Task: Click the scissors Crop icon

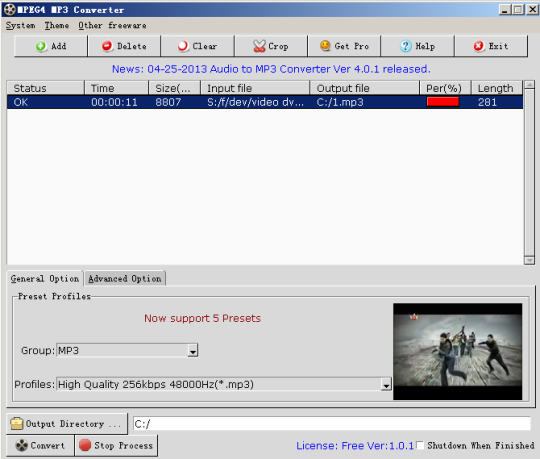Action: coord(259,46)
